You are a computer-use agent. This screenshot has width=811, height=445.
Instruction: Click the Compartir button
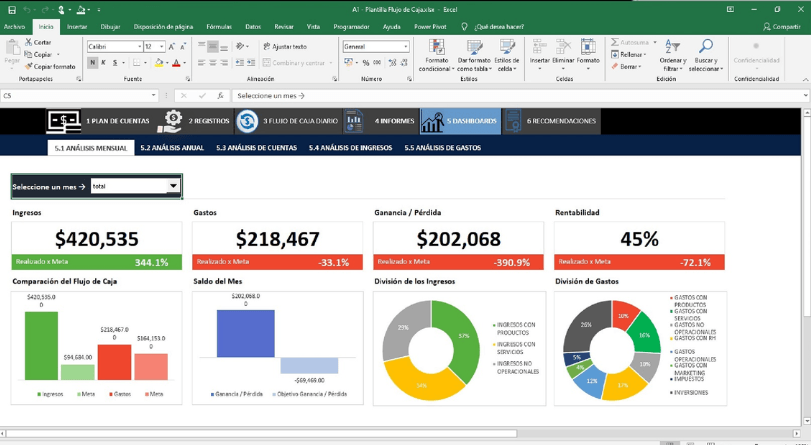coord(782,27)
